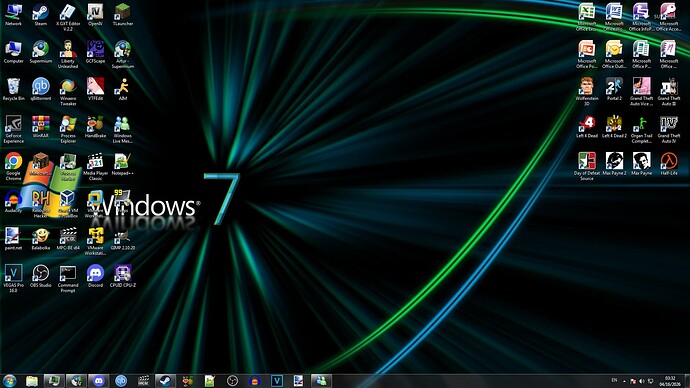Open the Google Chrome shortcut
The image size is (690, 388).
[13, 167]
